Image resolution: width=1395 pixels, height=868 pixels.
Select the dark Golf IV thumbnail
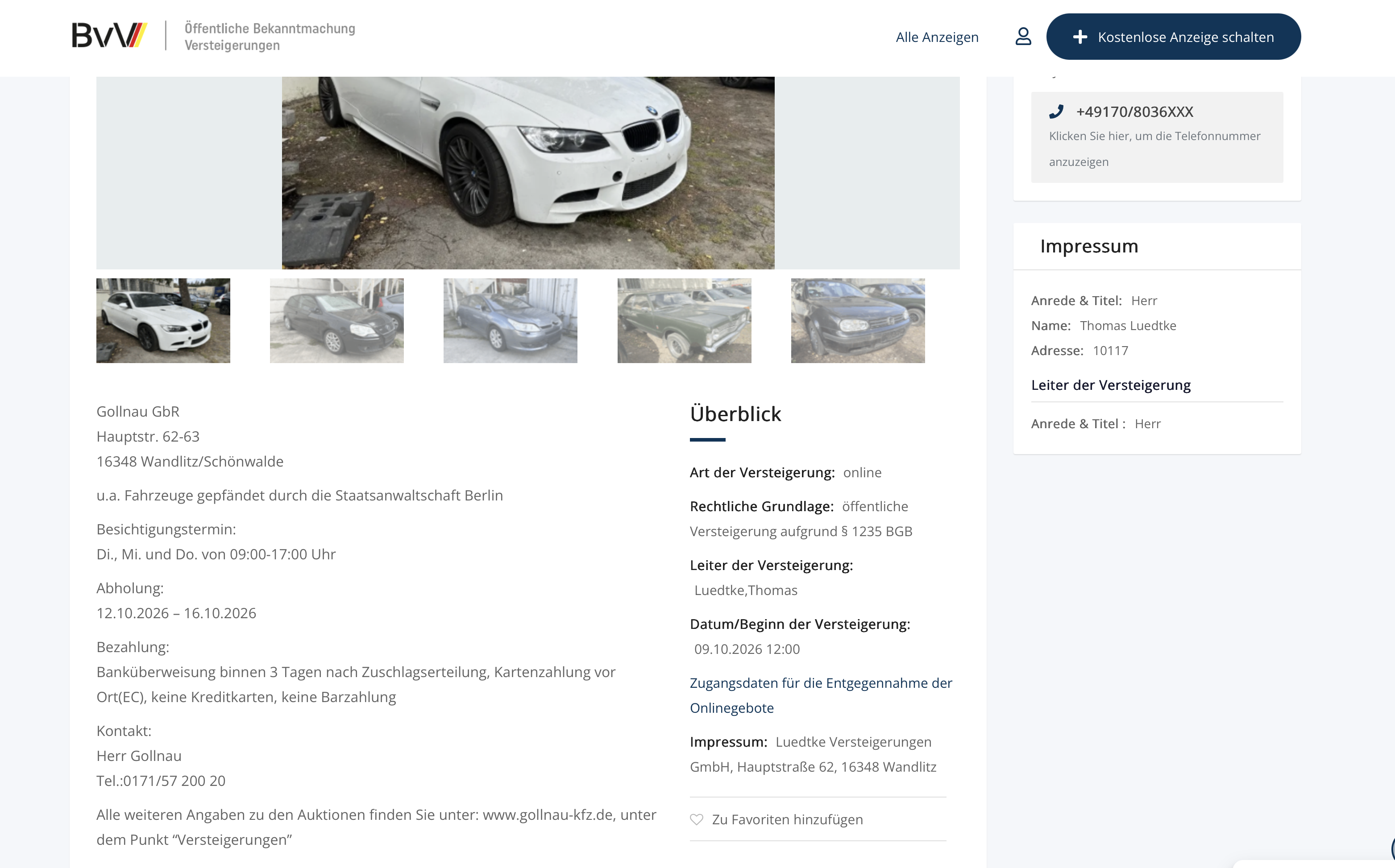tap(857, 320)
